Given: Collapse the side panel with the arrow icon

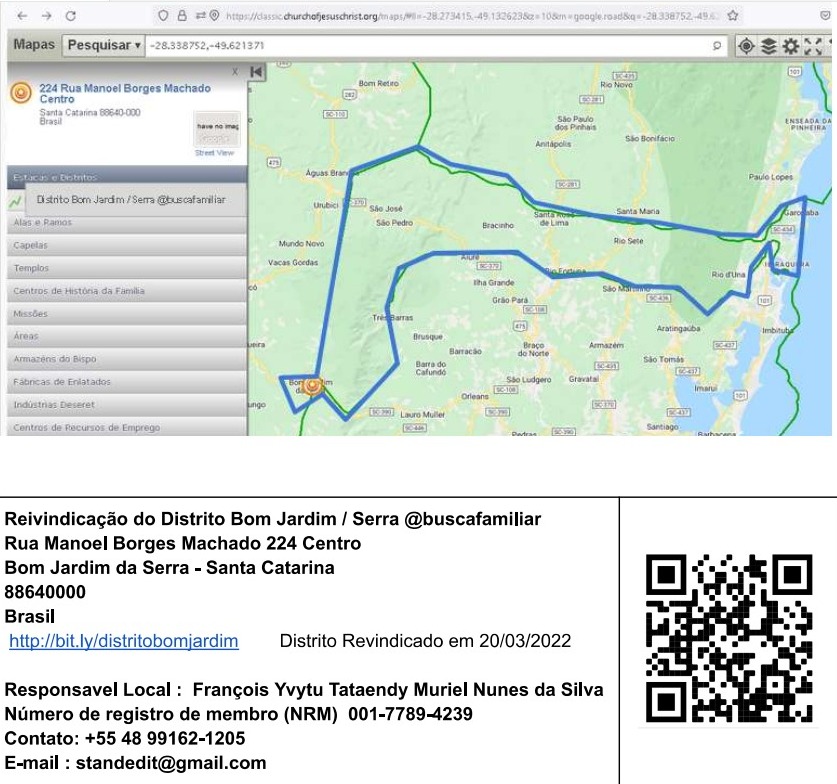Looking at the screenshot, I should pyautogui.click(x=255, y=72).
